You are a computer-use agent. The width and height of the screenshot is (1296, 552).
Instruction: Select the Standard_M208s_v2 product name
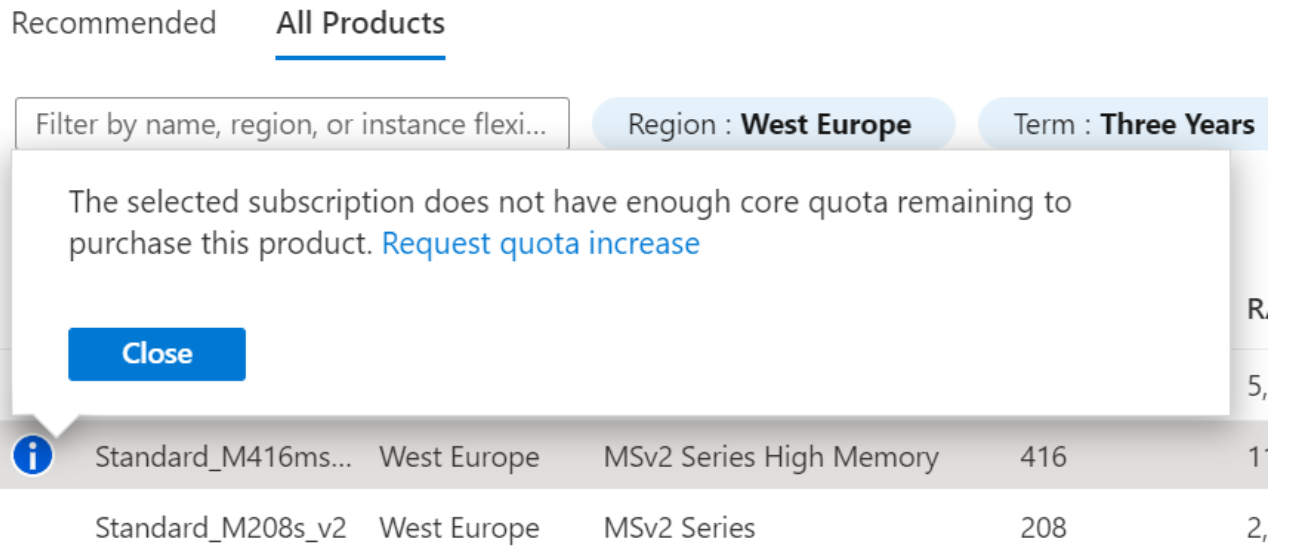click(x=220, y=527)
